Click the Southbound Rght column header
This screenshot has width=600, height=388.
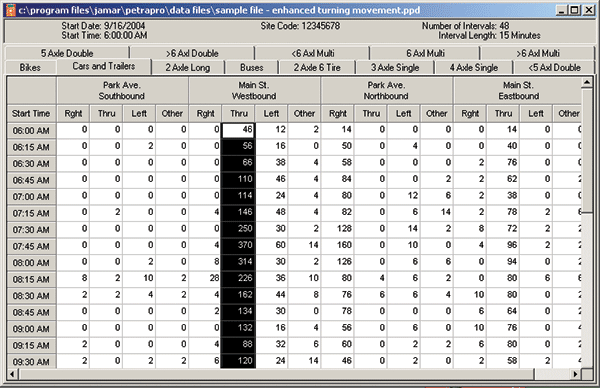point(73,113)
